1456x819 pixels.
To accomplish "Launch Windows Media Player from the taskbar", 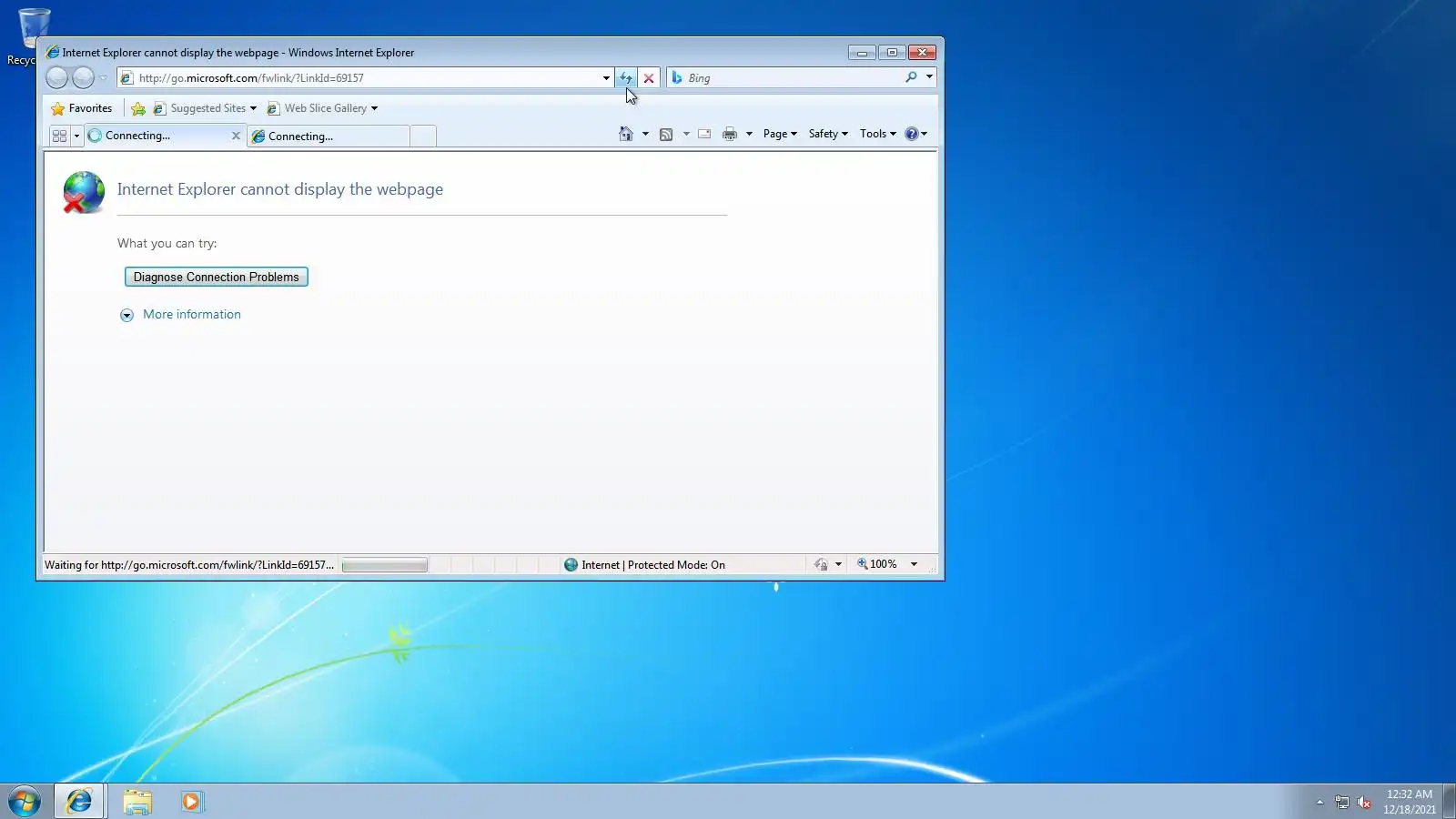I will pos(192,801).
